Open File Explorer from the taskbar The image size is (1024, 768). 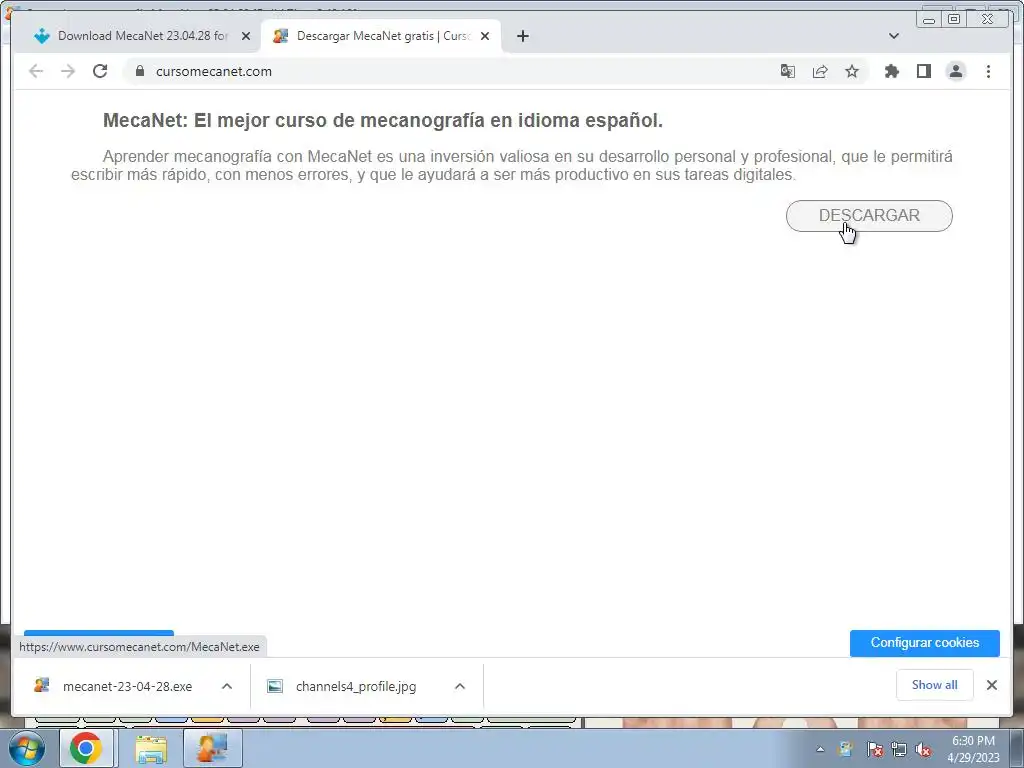[151, 749]
